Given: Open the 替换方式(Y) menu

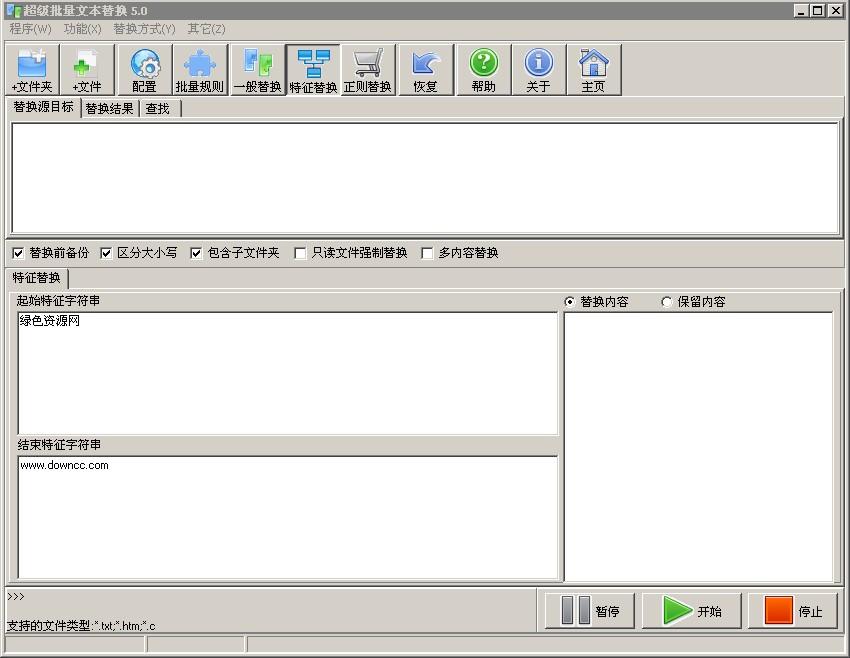Looking at the screenshot, I should pyautogui.click(x=144, y=29).
